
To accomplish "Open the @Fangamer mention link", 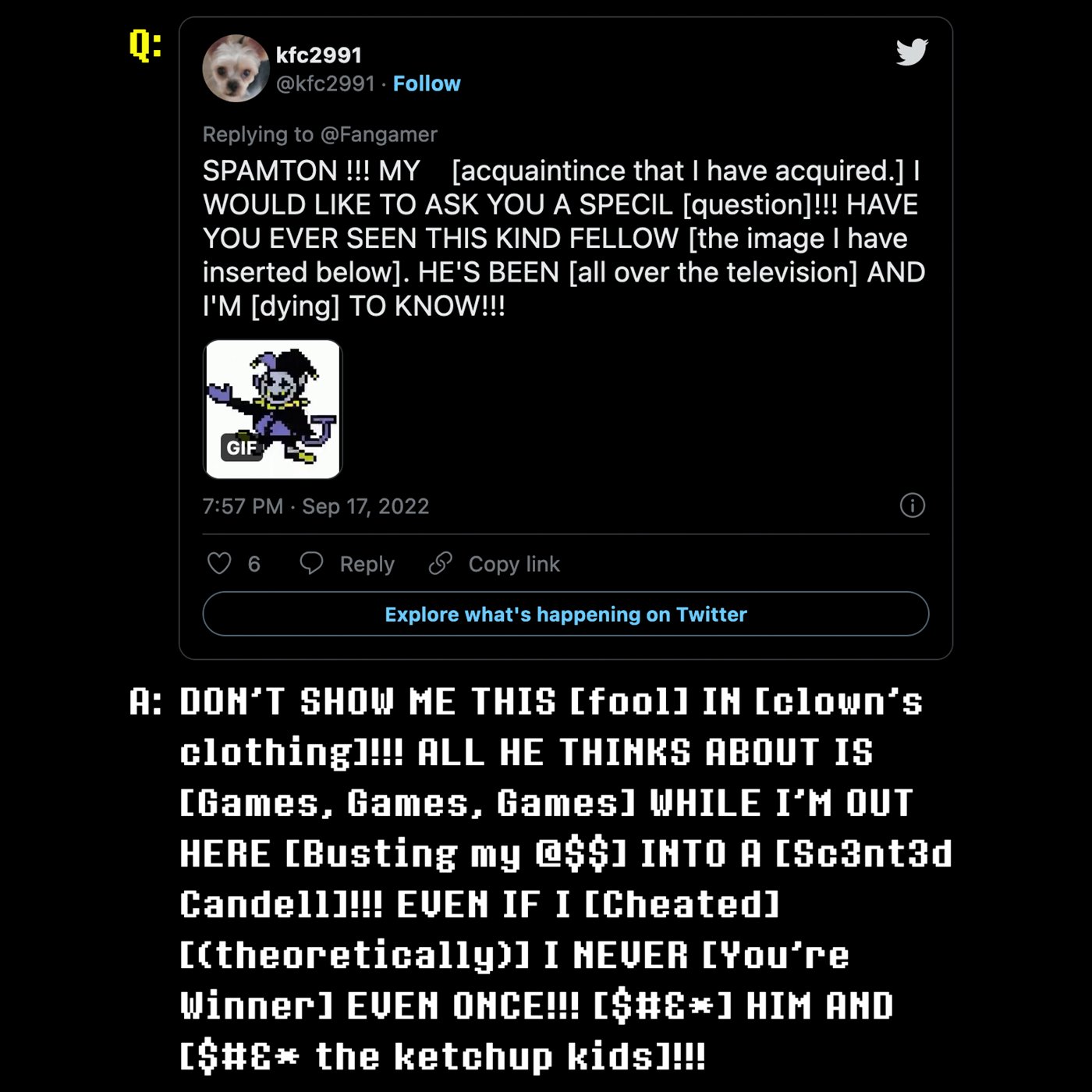I will (x=378, y=134).
